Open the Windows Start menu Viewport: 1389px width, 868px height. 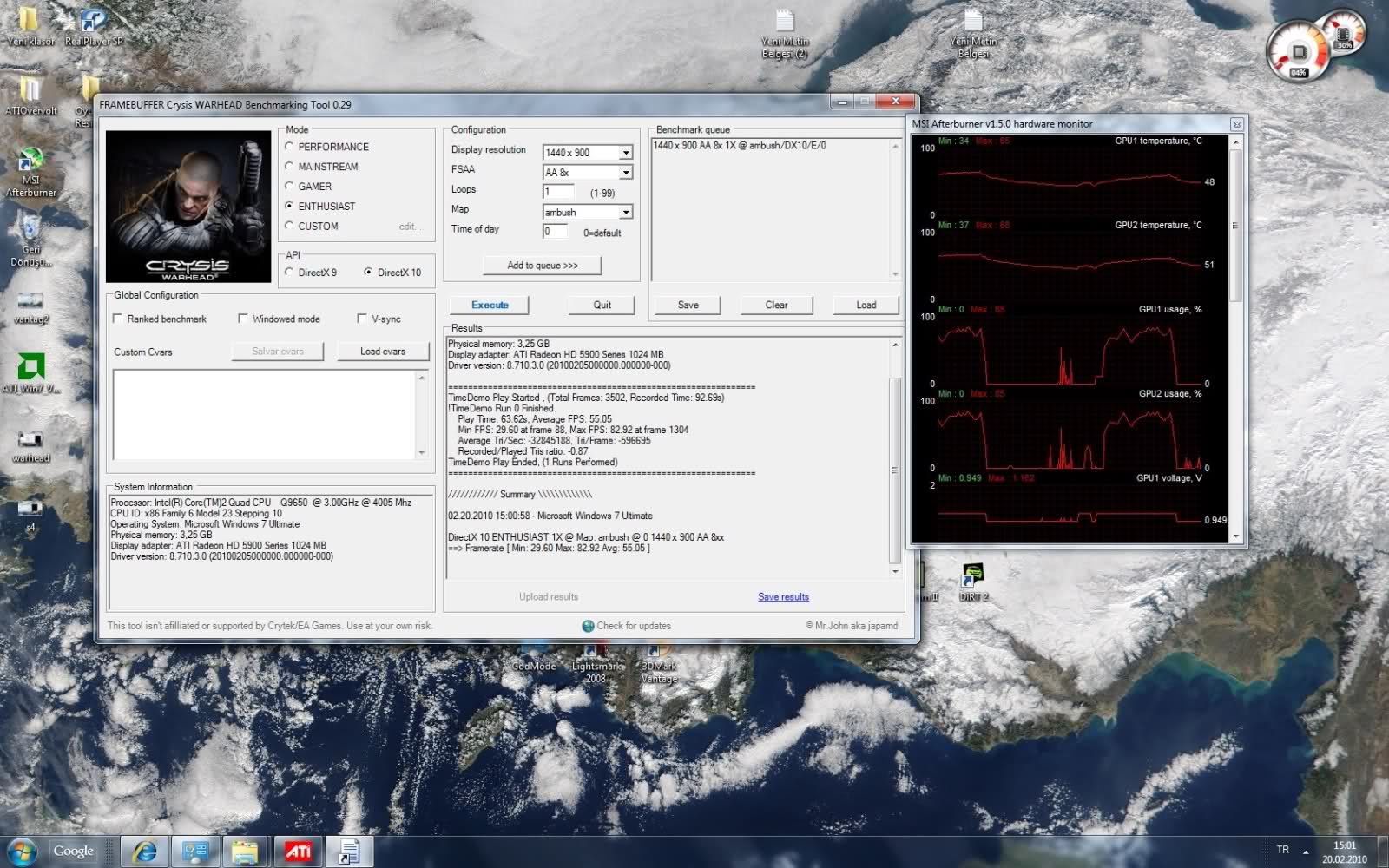(21, 852)
